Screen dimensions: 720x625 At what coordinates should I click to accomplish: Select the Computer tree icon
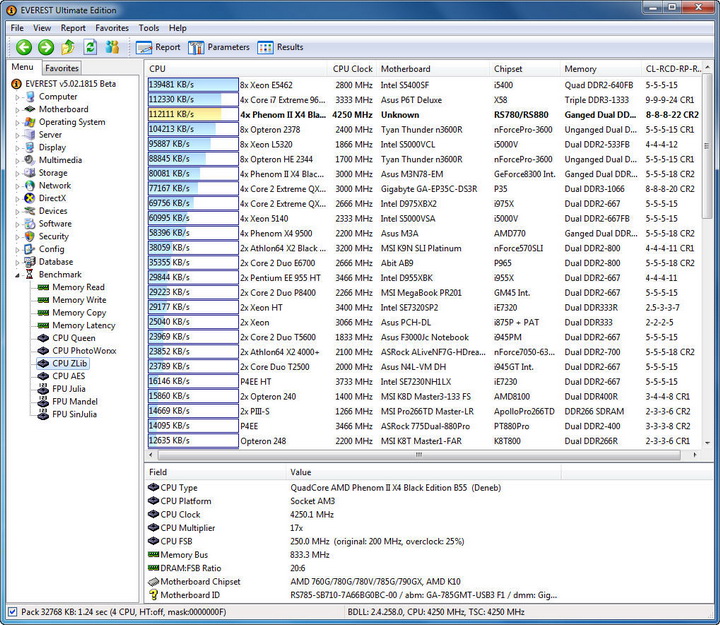click(x=30, y=96)
